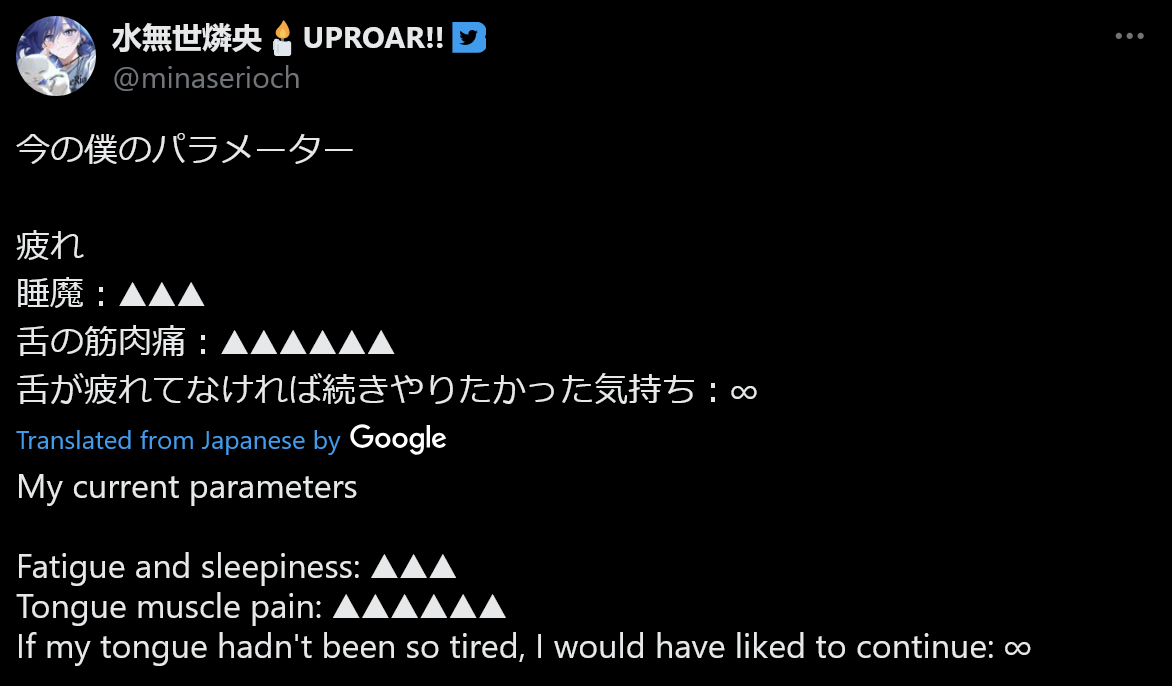Click the blue Twitter bird badge
Screen dimensions: 1172x686
pyautogui.click(x=469, y=37)
